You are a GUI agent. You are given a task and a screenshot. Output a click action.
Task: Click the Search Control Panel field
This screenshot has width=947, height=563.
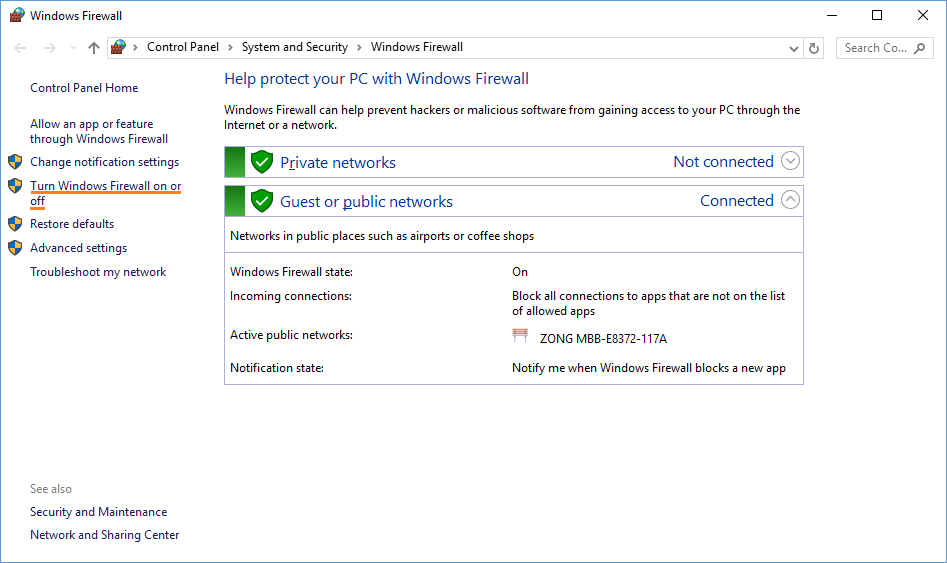pyautogui.click(x=884, y=48)
